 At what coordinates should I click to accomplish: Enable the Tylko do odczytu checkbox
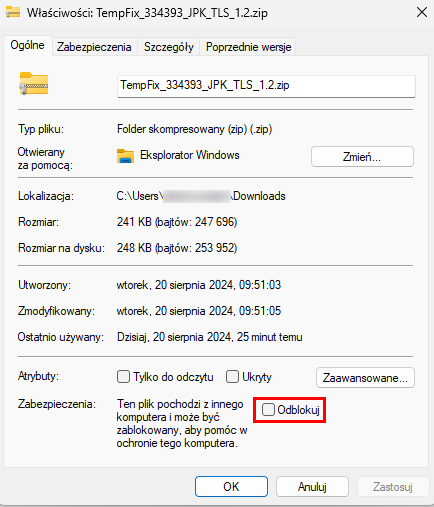click(123, 377)
